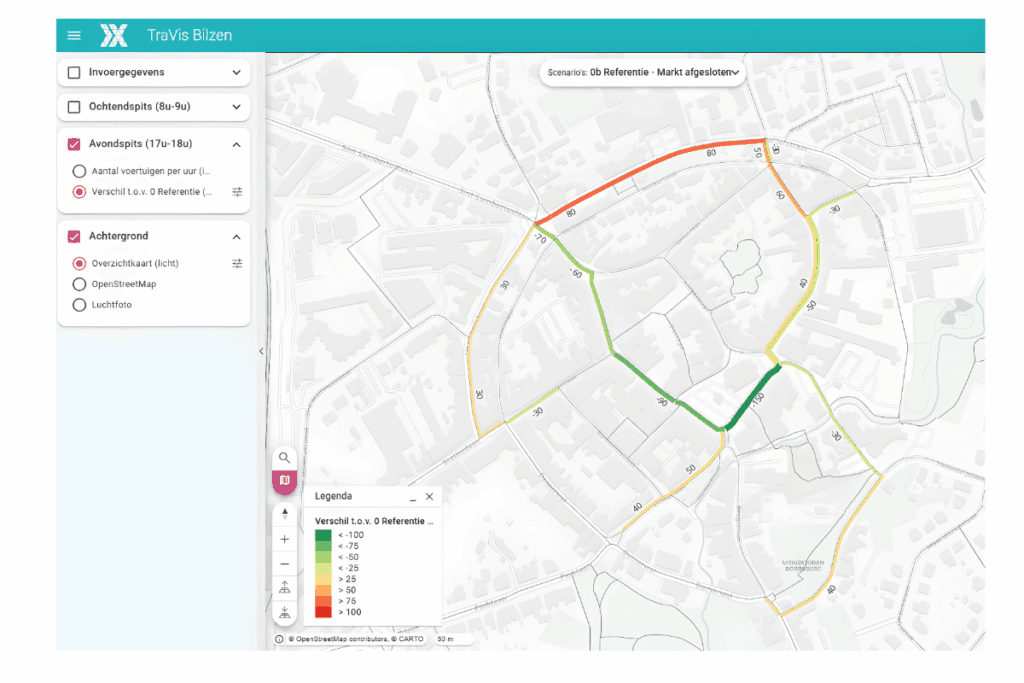Open settings for Verschil t.o.v. Referentie layer
The width and height of the screenshot is (1024, 683).
coord(237,192)
